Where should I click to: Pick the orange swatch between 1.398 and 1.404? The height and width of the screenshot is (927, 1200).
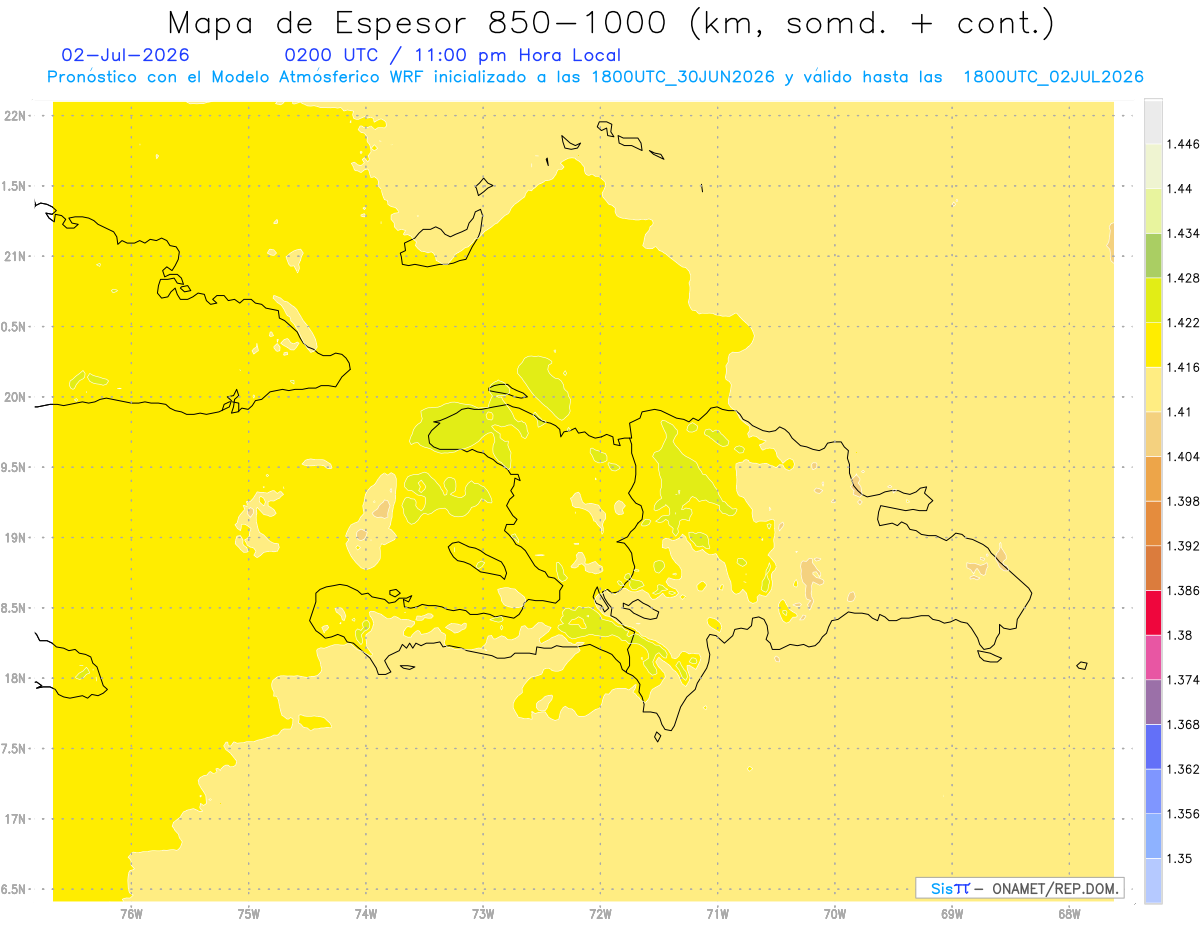coord(1153,479)
